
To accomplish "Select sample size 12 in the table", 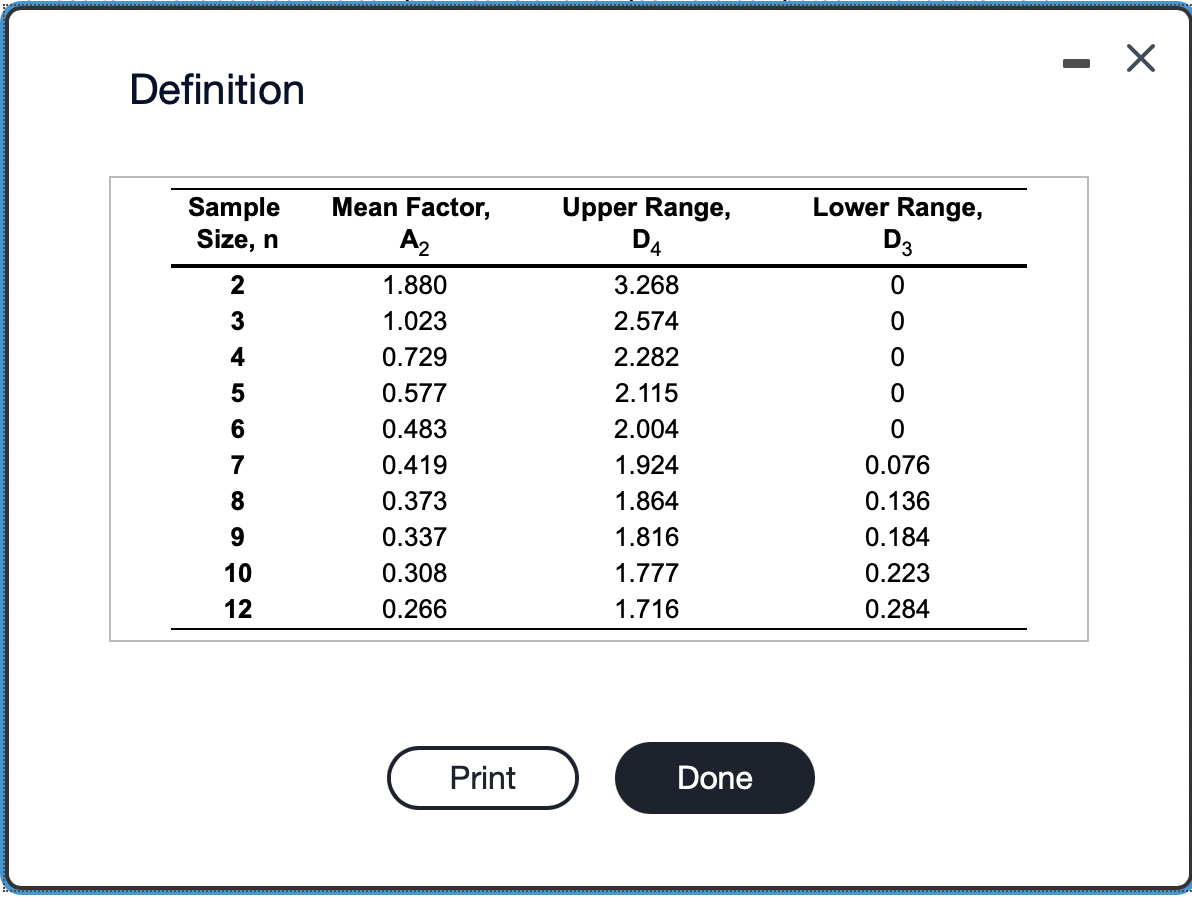I will coord(236,609).
